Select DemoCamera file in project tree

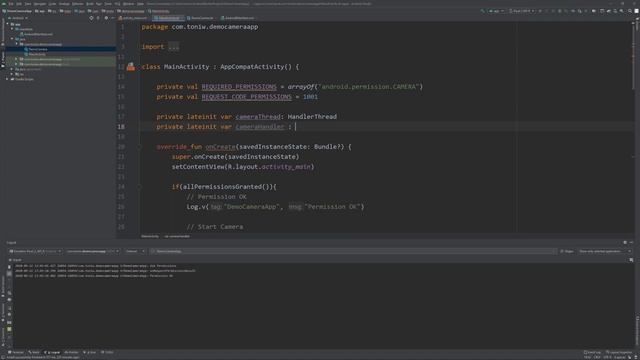pos(38,49)
